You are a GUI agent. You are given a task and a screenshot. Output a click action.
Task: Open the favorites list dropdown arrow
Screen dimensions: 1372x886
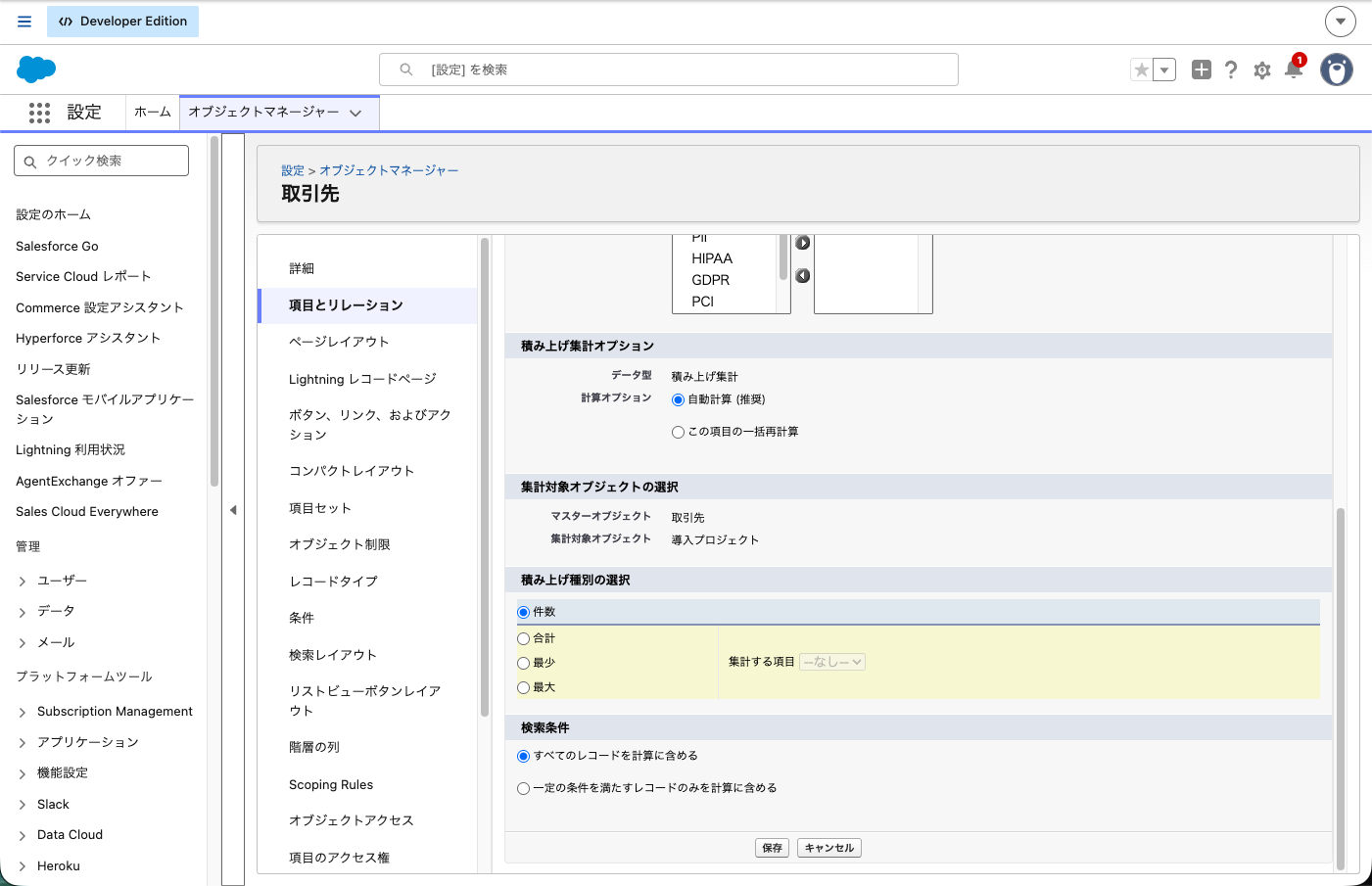pyautogui.click(x=1164, y=70)
